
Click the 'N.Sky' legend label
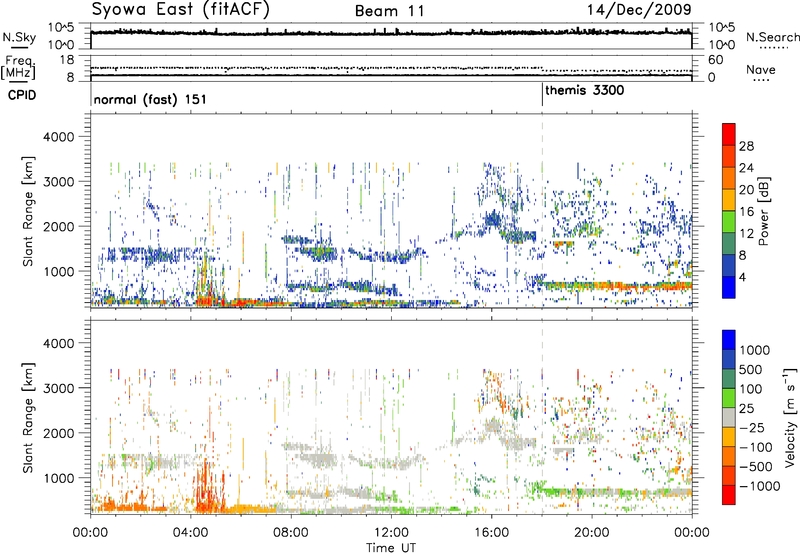(x=19, y=37)
